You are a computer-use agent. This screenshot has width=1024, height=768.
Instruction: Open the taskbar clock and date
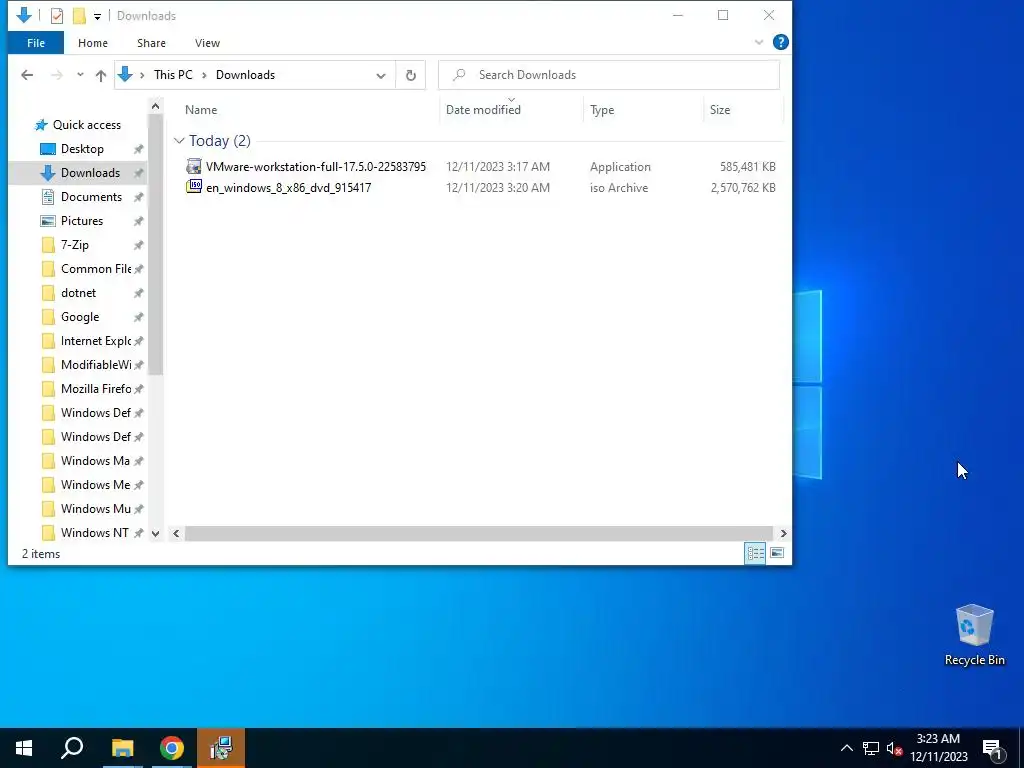click(938, 748)
